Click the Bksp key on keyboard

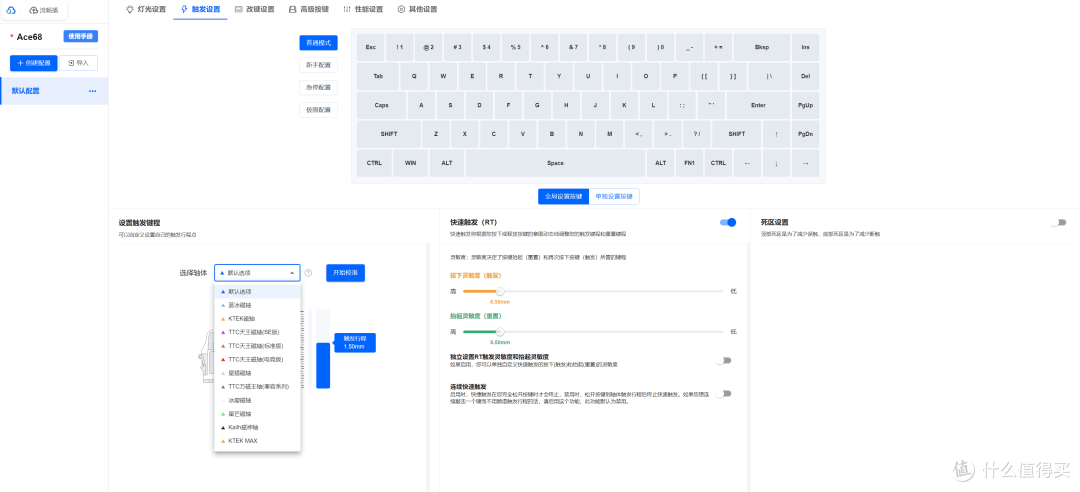761,48
